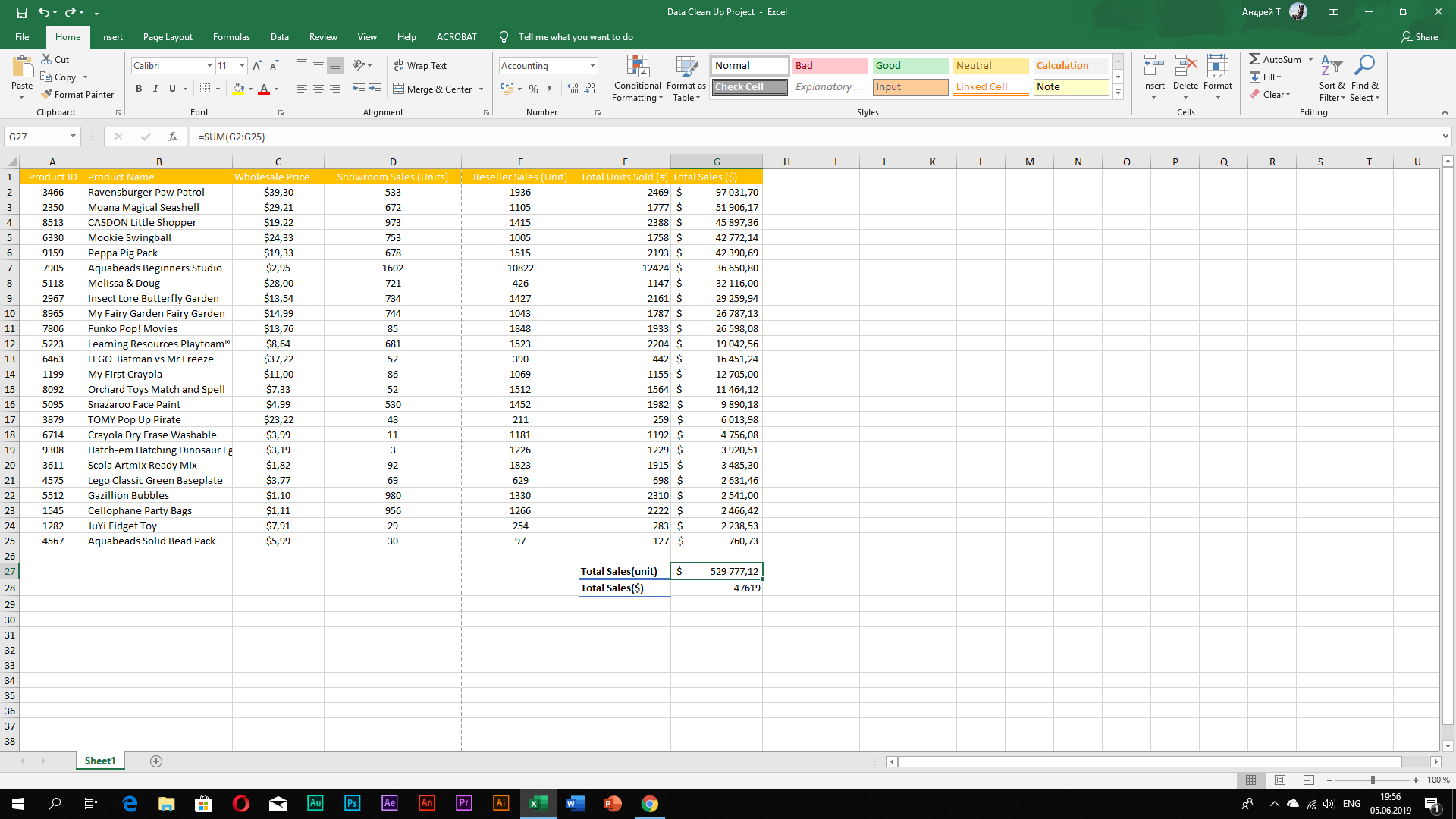The image size is (1456, 819).
Task: Click the Insert cells icon
Action: tap(1153, 66)
